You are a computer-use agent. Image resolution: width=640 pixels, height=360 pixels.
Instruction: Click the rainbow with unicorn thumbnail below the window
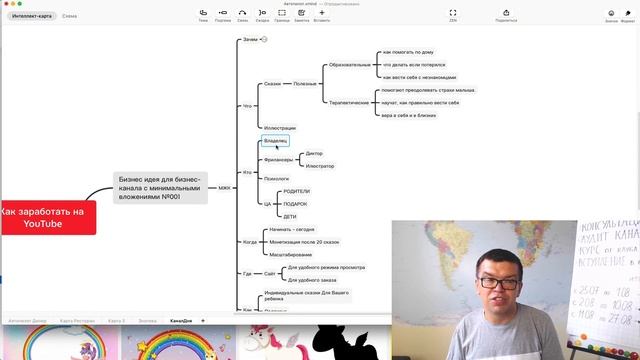pos(60,343)
